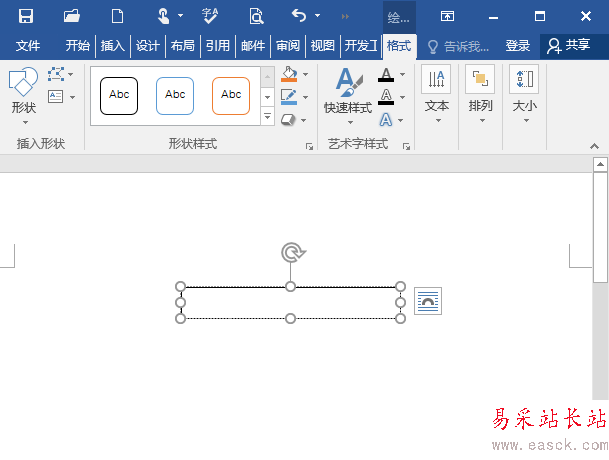Screen dimensions: 609x460
Task: Click the shape fill paint bucket icon
Action: (x=289, y=74)
